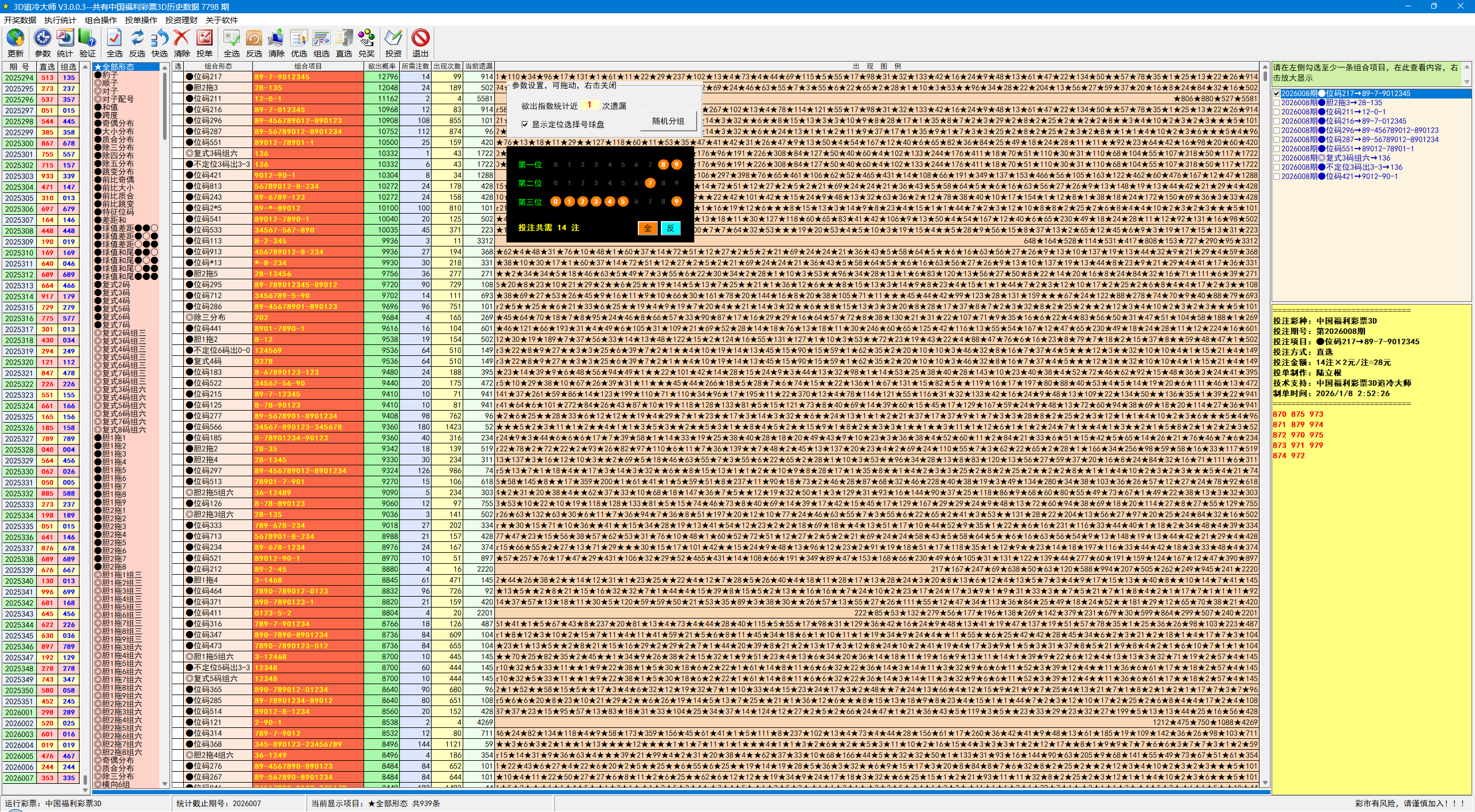Click the 更新 update globe icon
1475x812 pixels.
point(15,39)
